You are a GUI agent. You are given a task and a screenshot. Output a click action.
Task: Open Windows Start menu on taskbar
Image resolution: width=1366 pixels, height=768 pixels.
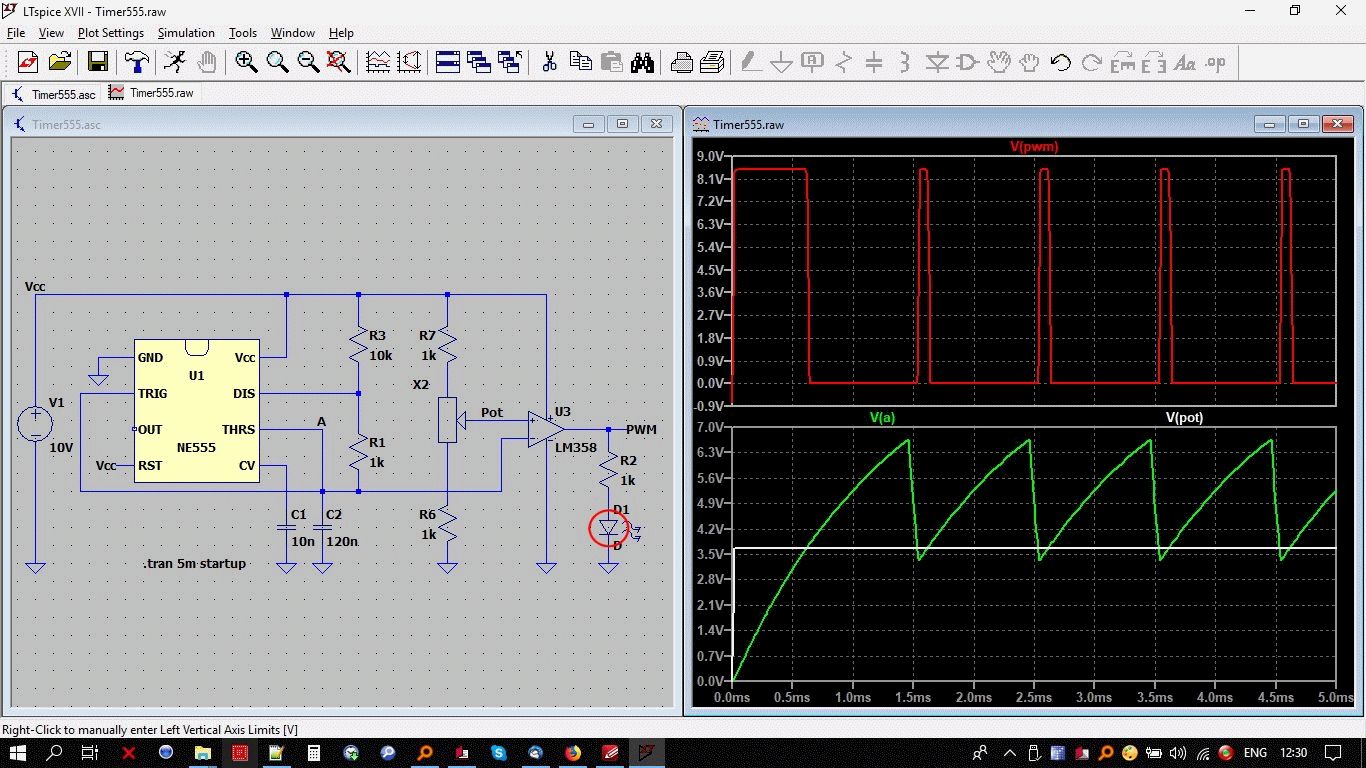(19, 752)
